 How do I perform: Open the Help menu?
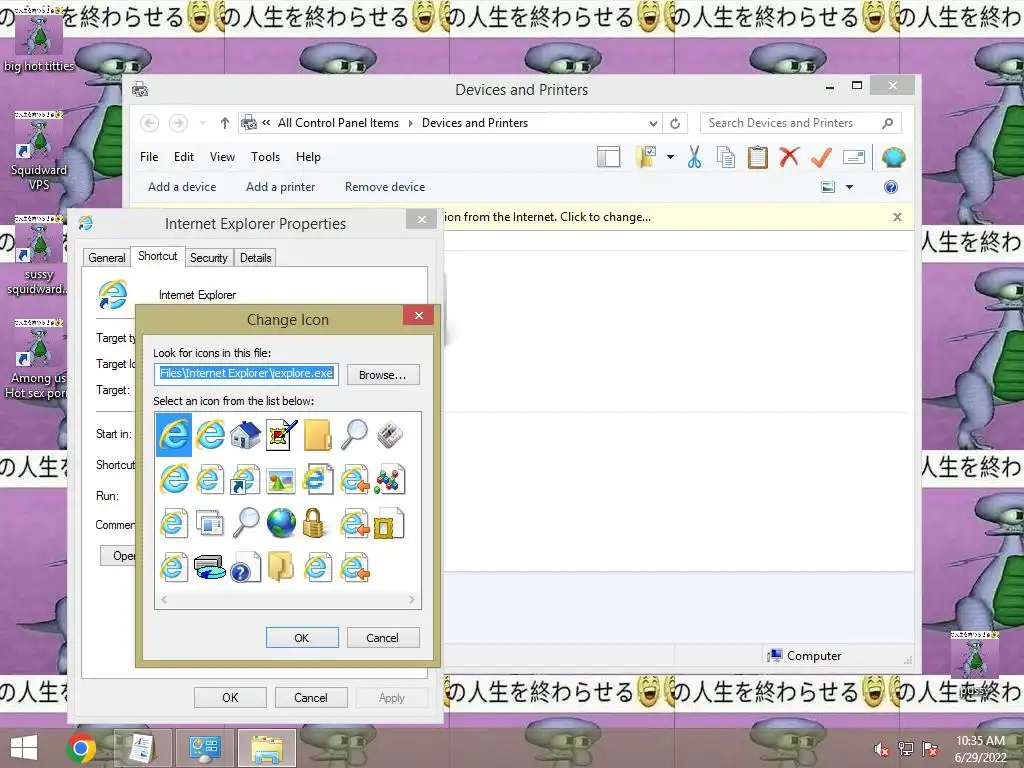pyautogui.click(x=308, y=157)
